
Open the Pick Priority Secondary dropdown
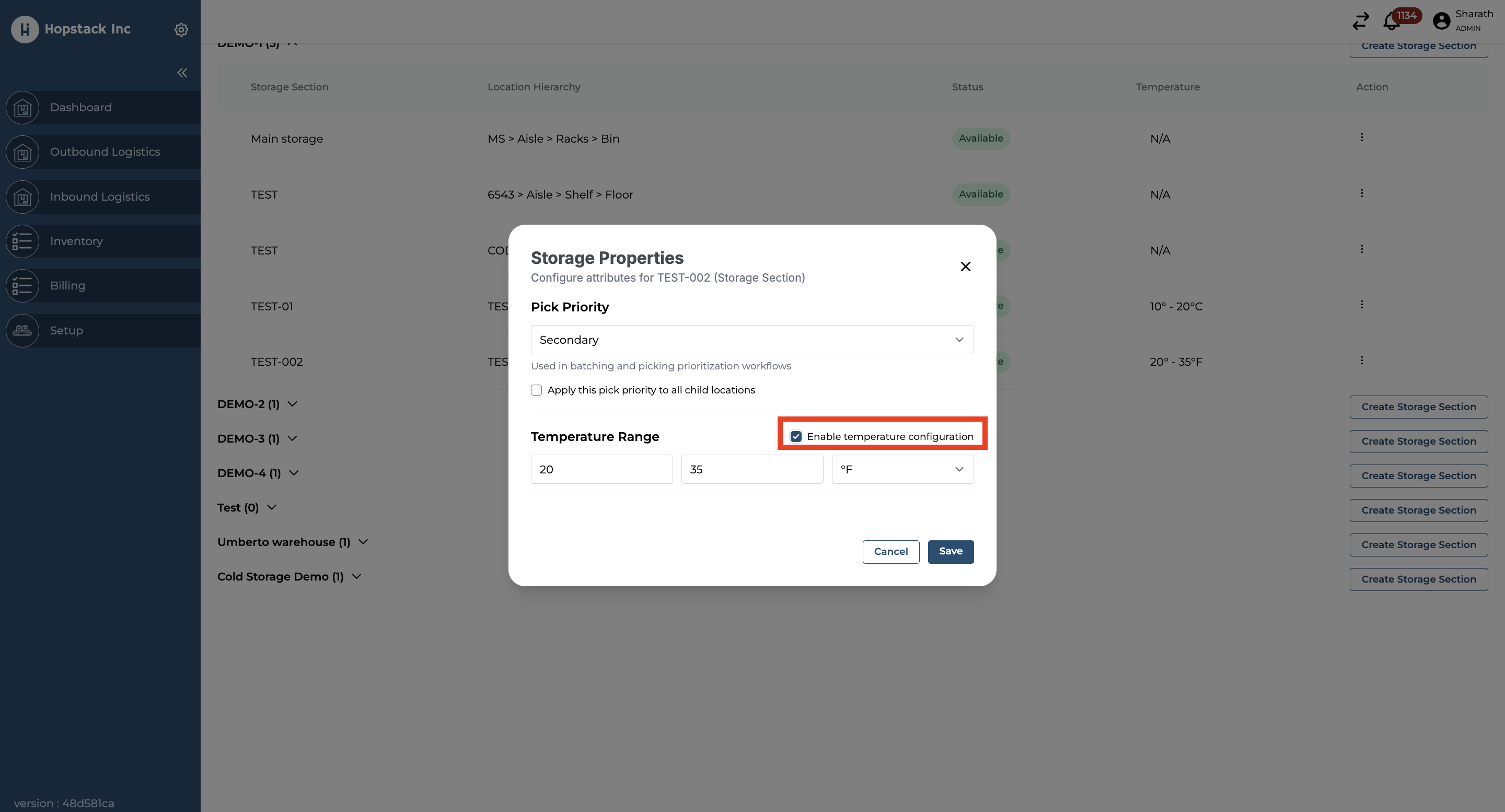pyautogui.click(x=751, y=340)
